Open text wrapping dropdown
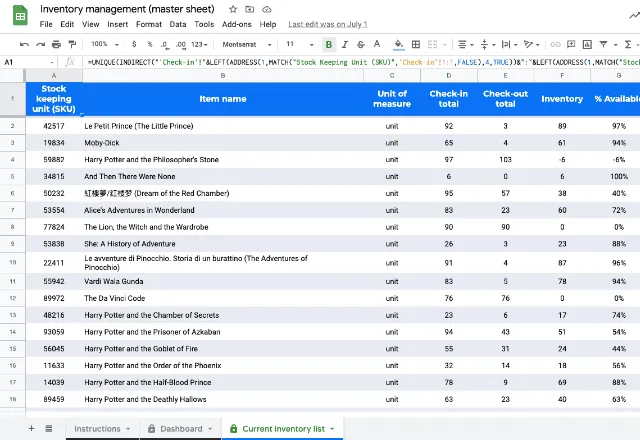This screenshot has height=440, width=640. click(509, 44)
